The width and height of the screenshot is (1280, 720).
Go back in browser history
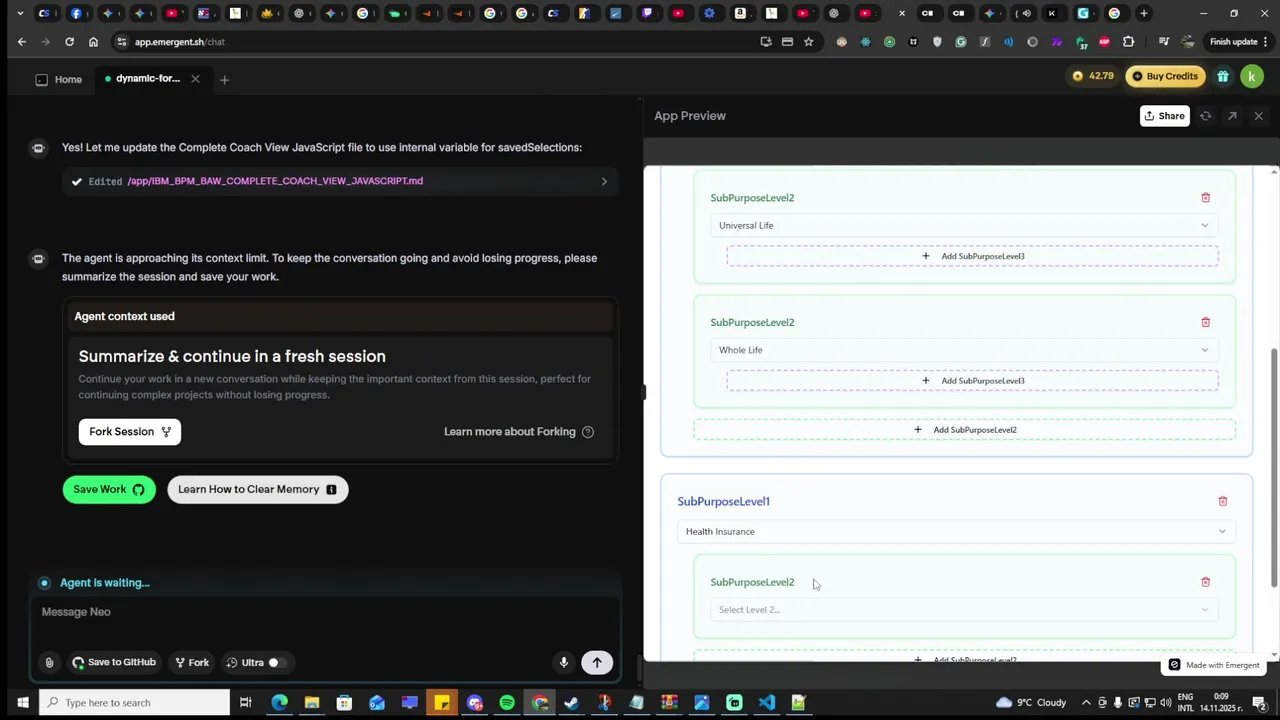pyautogui.click(x=22, y=42)
